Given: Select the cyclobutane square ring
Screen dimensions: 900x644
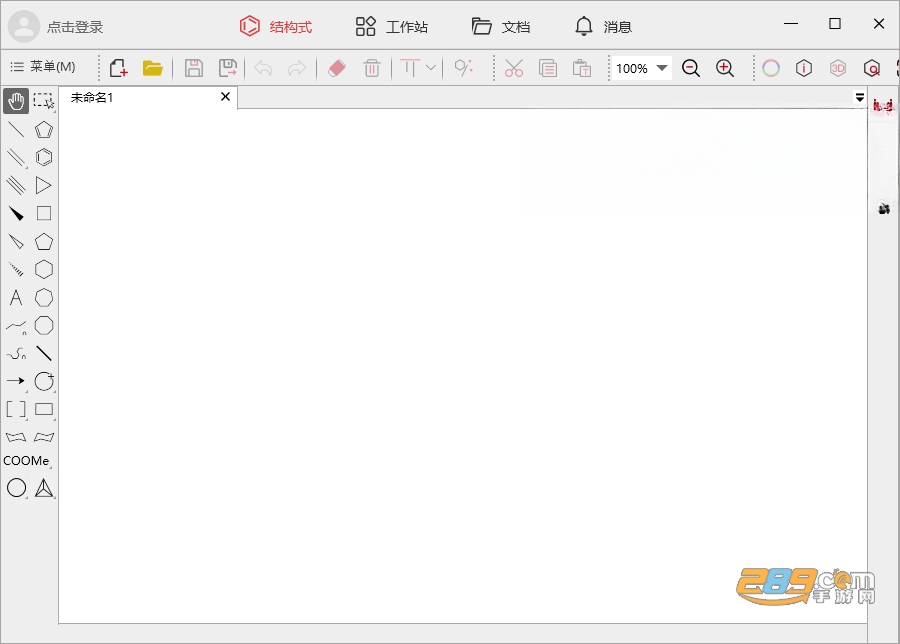Looking at the screenshot, I should pos(44,214).
